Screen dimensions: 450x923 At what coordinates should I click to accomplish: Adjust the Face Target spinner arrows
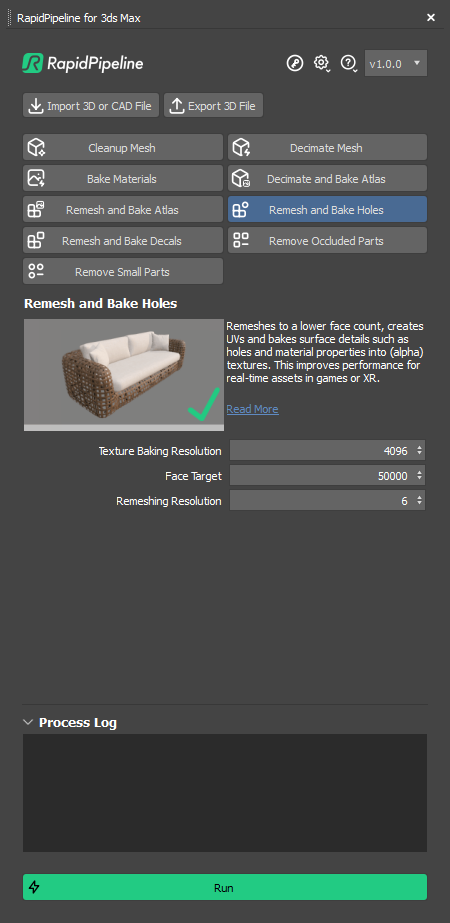pyautogui.click(x=419, y=475)
